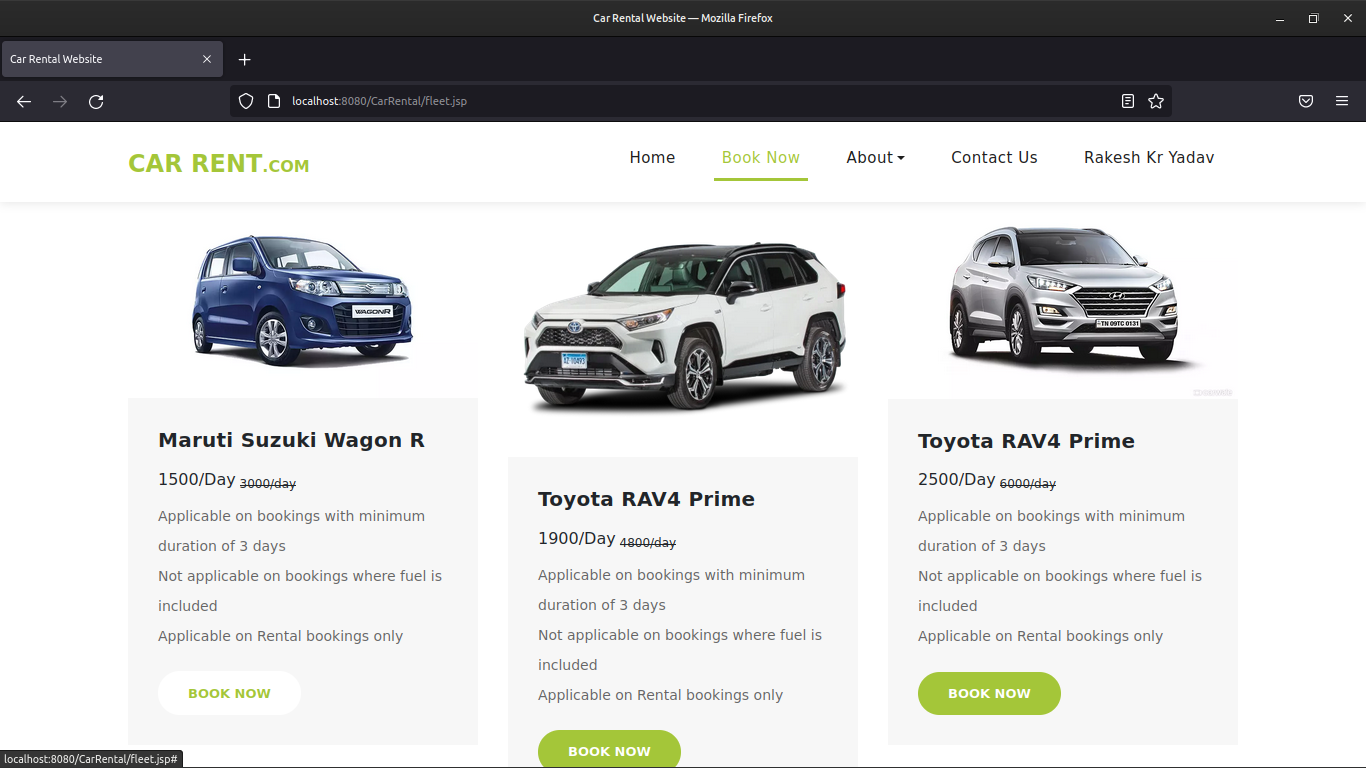
Task: Open the Firefox hamburger menu
Action: click(x=1342, y=101)
